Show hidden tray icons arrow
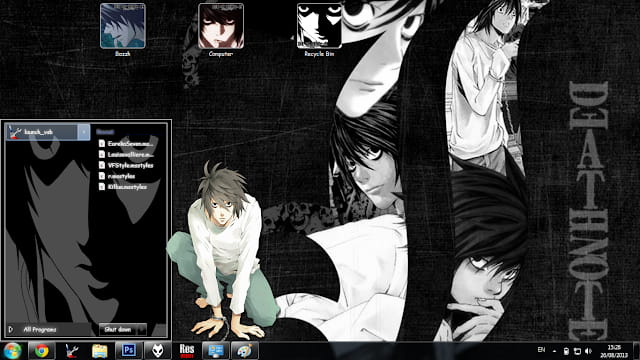The width and height of the screenshot is (640, 360). [554, 351]
